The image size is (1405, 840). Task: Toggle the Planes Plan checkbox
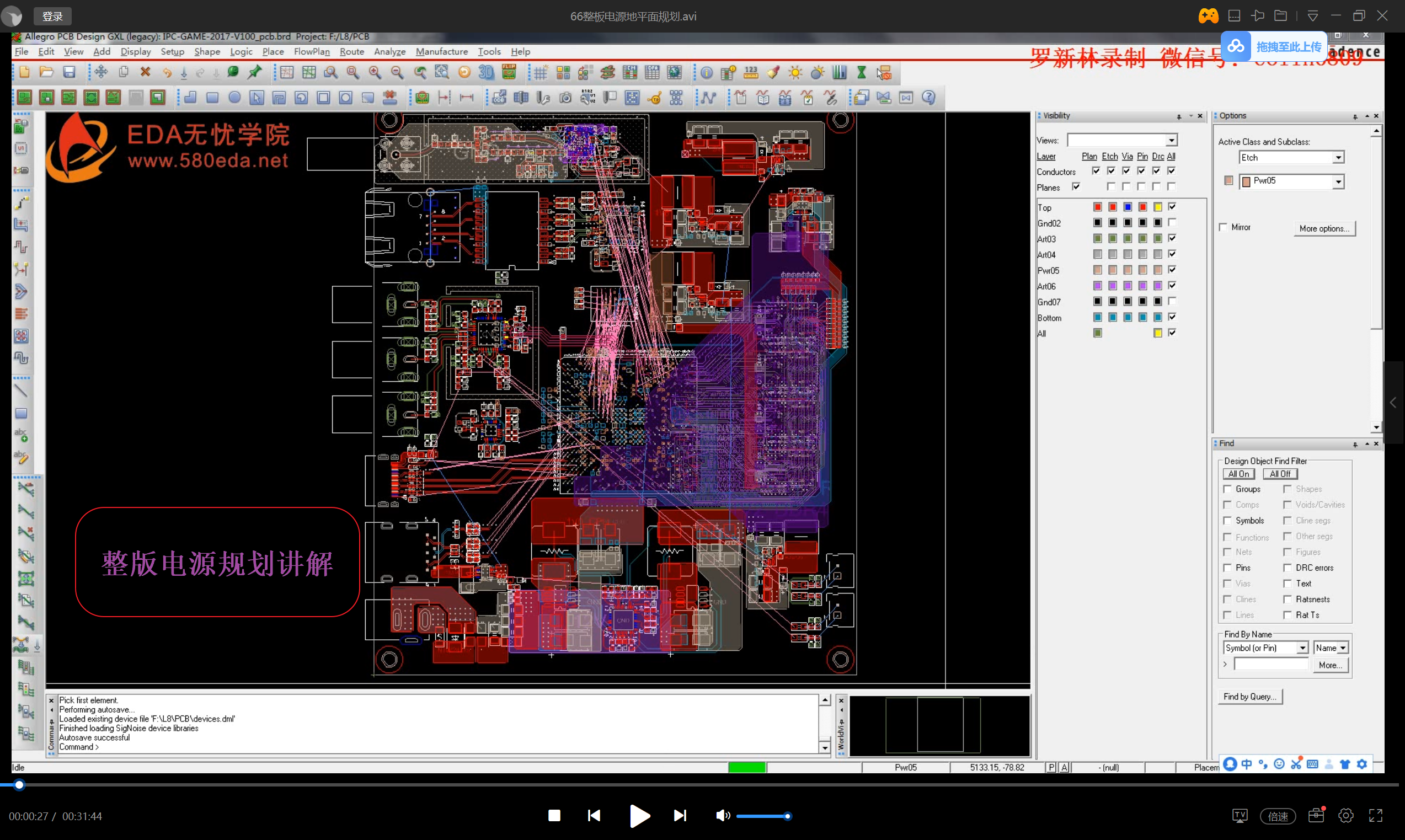[1076, 186]
